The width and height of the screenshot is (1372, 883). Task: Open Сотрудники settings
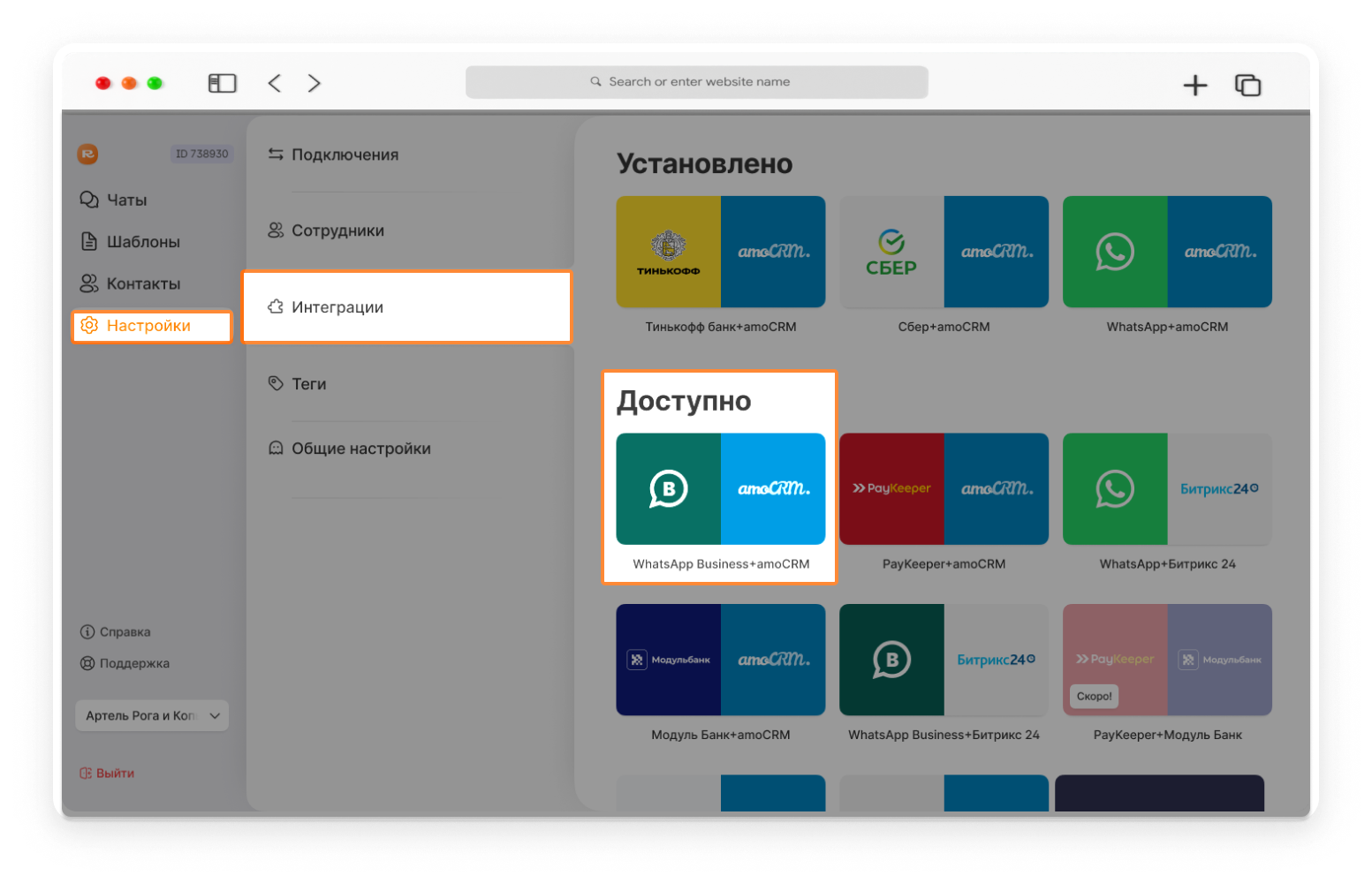[326, 230]
